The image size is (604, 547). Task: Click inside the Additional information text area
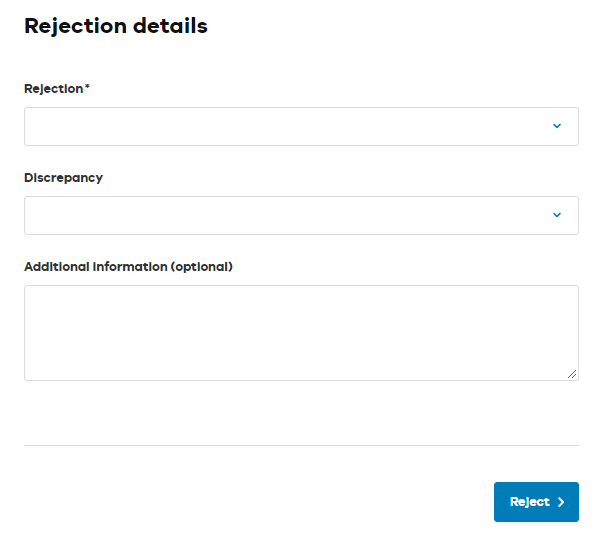pos(300,332)
